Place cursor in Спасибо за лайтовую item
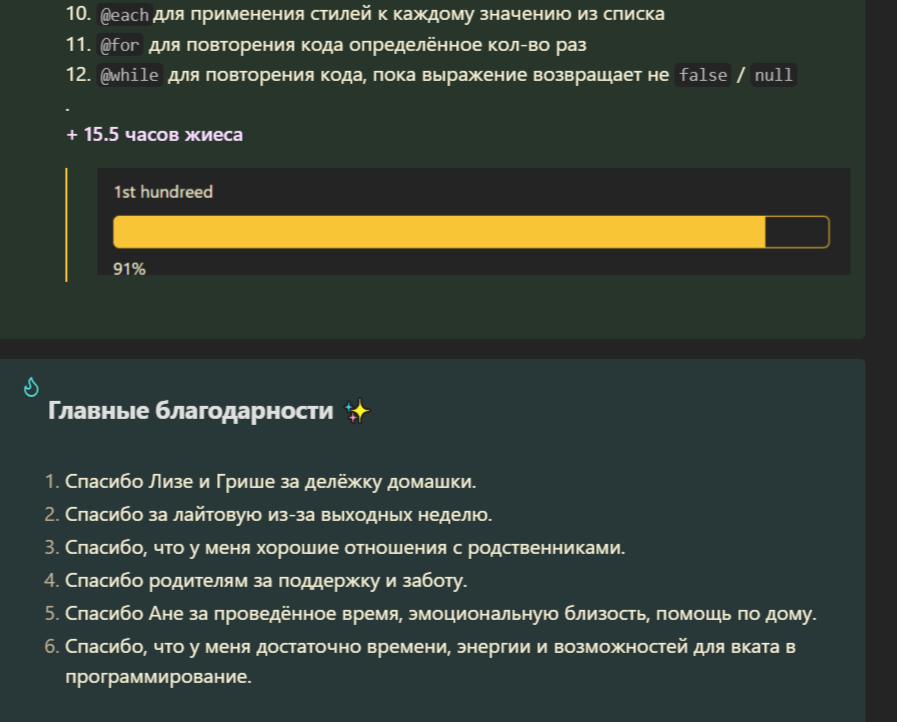 pyautogui.click(x=279, y=514)
